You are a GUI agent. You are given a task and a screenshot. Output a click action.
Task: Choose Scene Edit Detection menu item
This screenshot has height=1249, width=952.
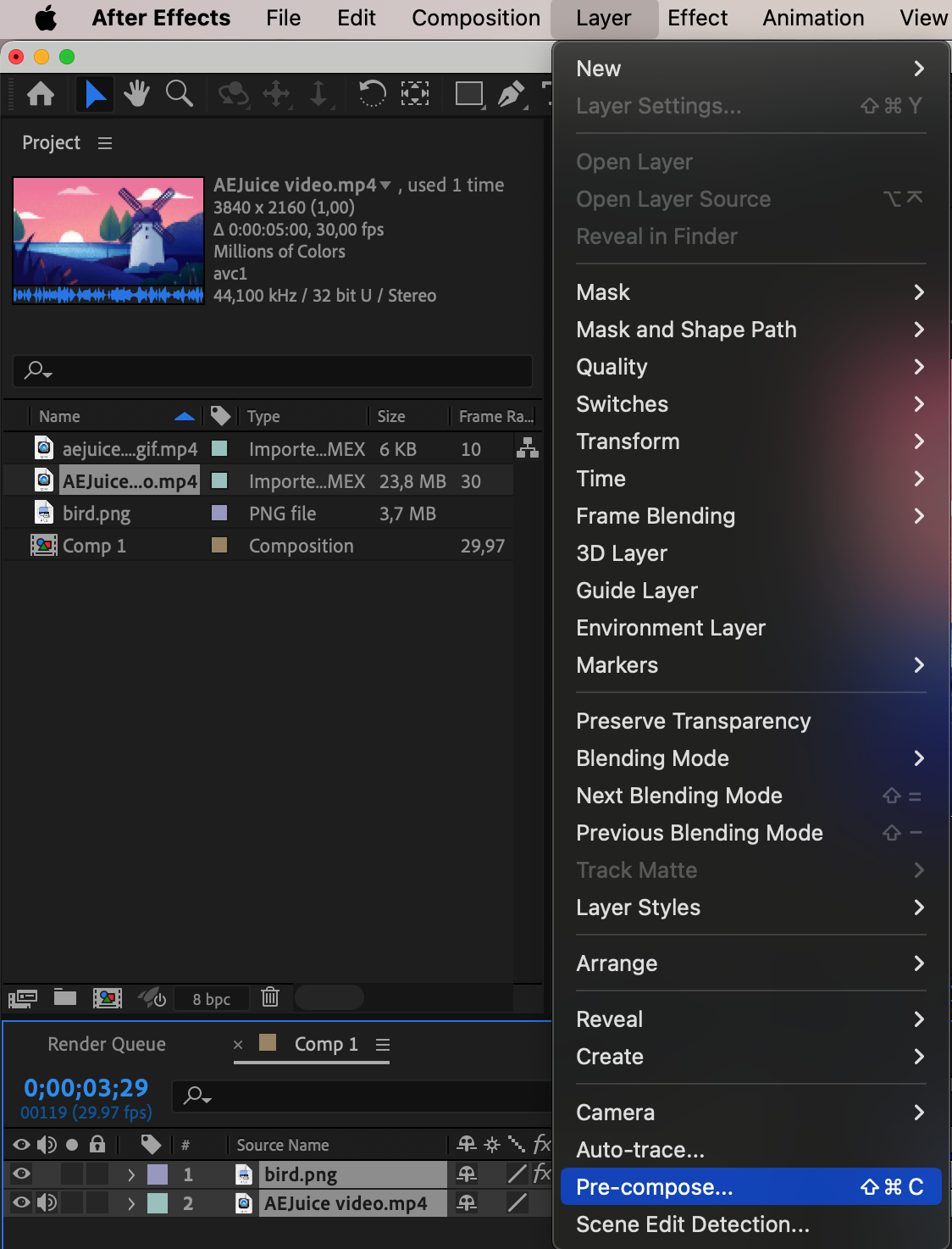click(x=751, y=1224)
